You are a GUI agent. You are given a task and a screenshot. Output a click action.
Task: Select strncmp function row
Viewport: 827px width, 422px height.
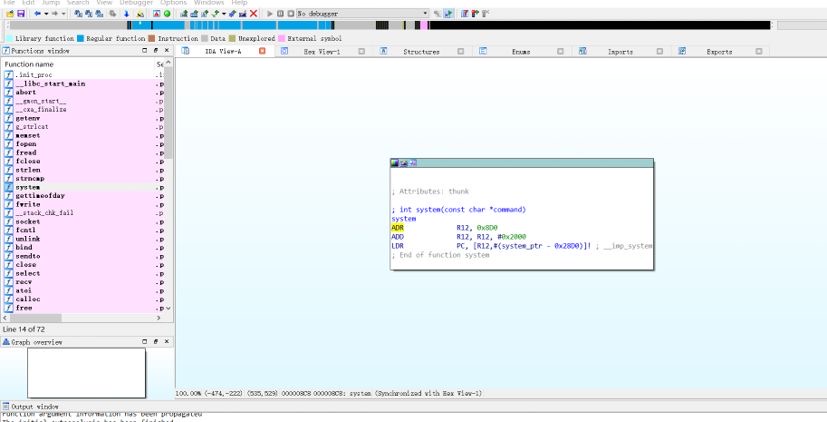click(x=83, y=178)
